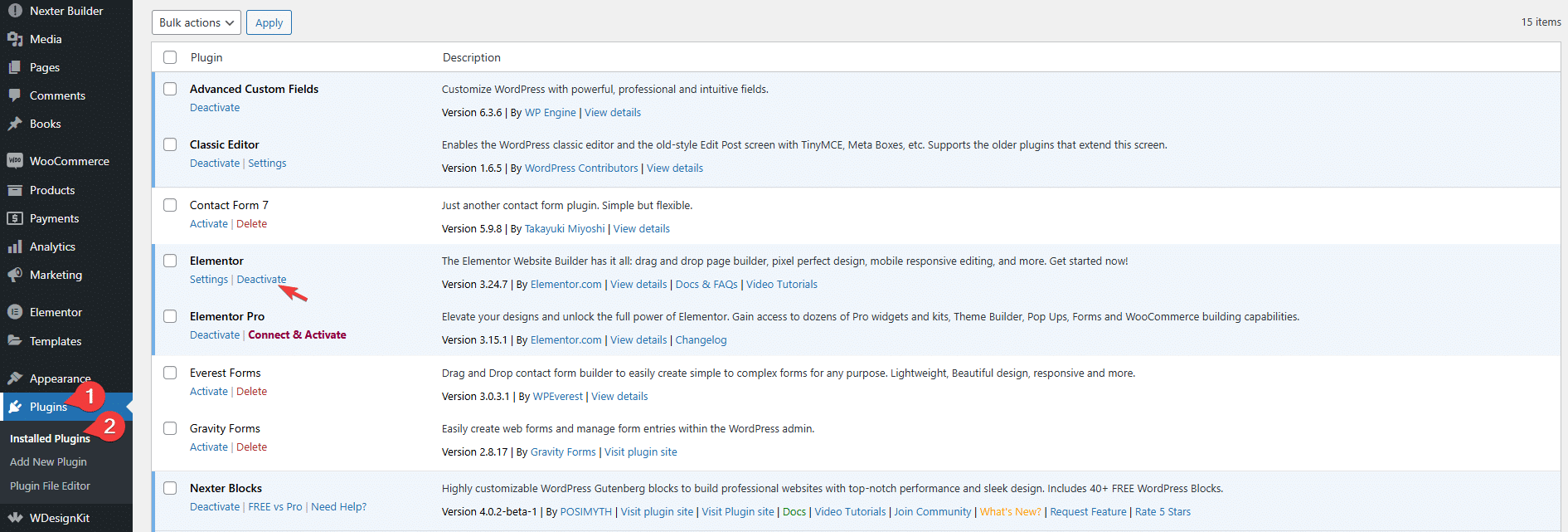The width and height of the screenshot is (1568, 532).
Task: Open Comments using its speech bubble icon
Action: pyautogui.click(x=15, y=95)
